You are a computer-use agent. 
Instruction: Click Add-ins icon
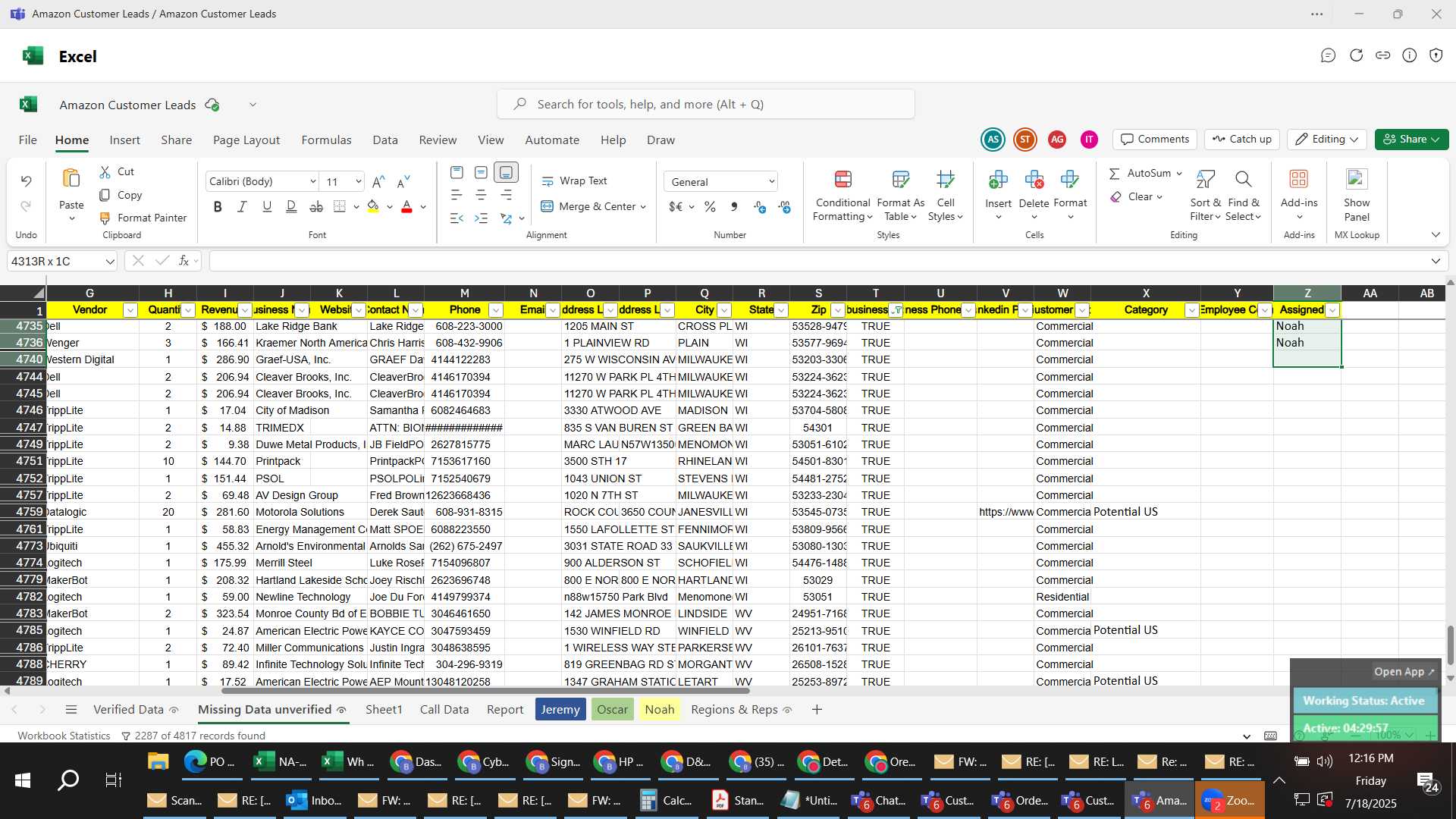pos(1299,179)
